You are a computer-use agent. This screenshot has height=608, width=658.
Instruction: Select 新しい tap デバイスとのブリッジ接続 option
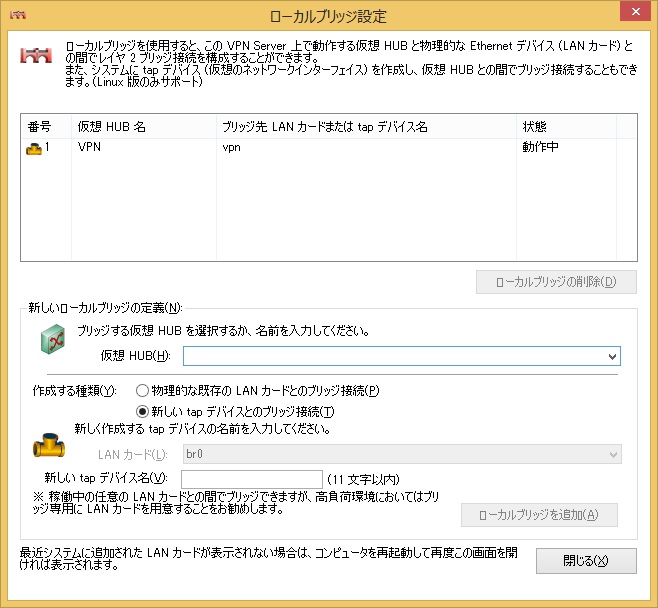pos(143,411)
